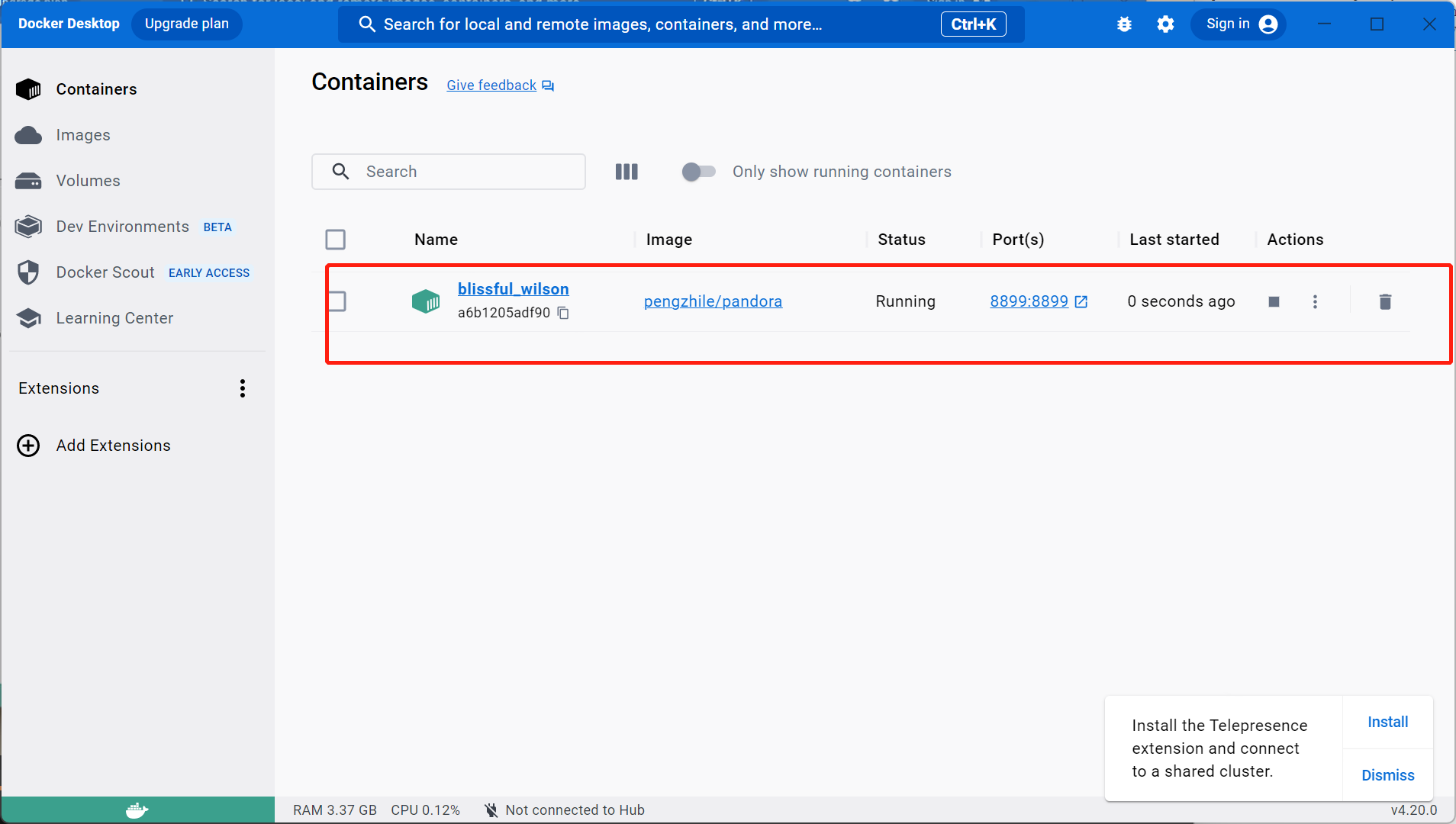This screenshot has height=824, width=1456.
Task: Delete the blissful_wilson container
Action: (1386, 302)
